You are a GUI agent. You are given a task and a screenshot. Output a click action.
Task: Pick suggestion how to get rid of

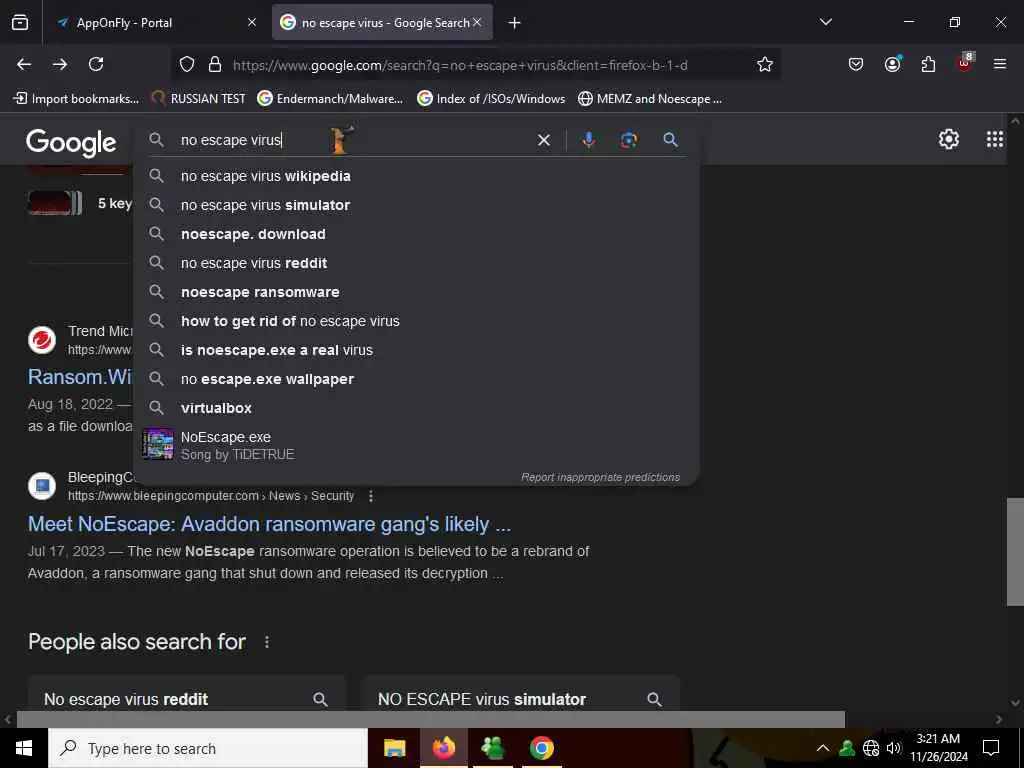point(416,321)
